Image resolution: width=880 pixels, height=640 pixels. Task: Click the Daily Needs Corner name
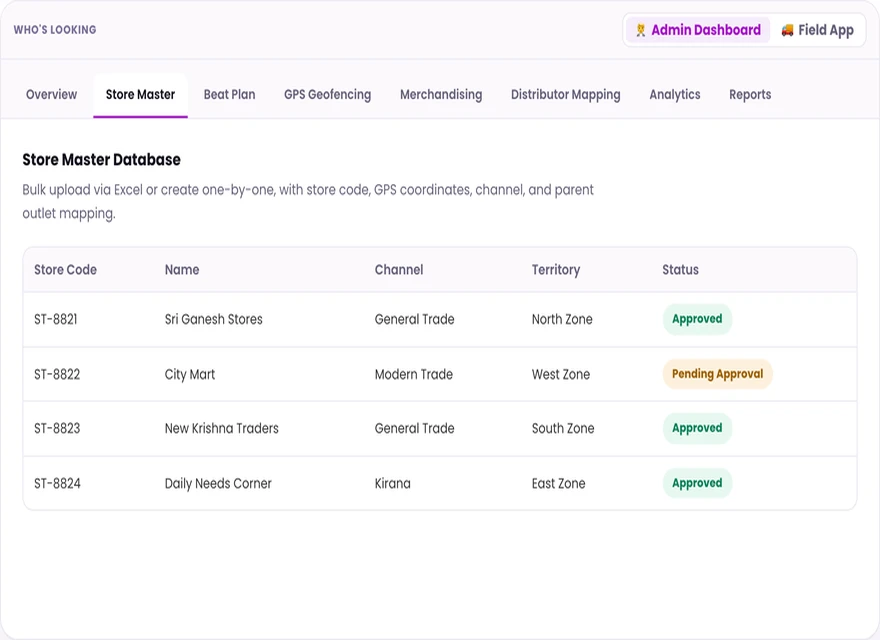(218, 483)
